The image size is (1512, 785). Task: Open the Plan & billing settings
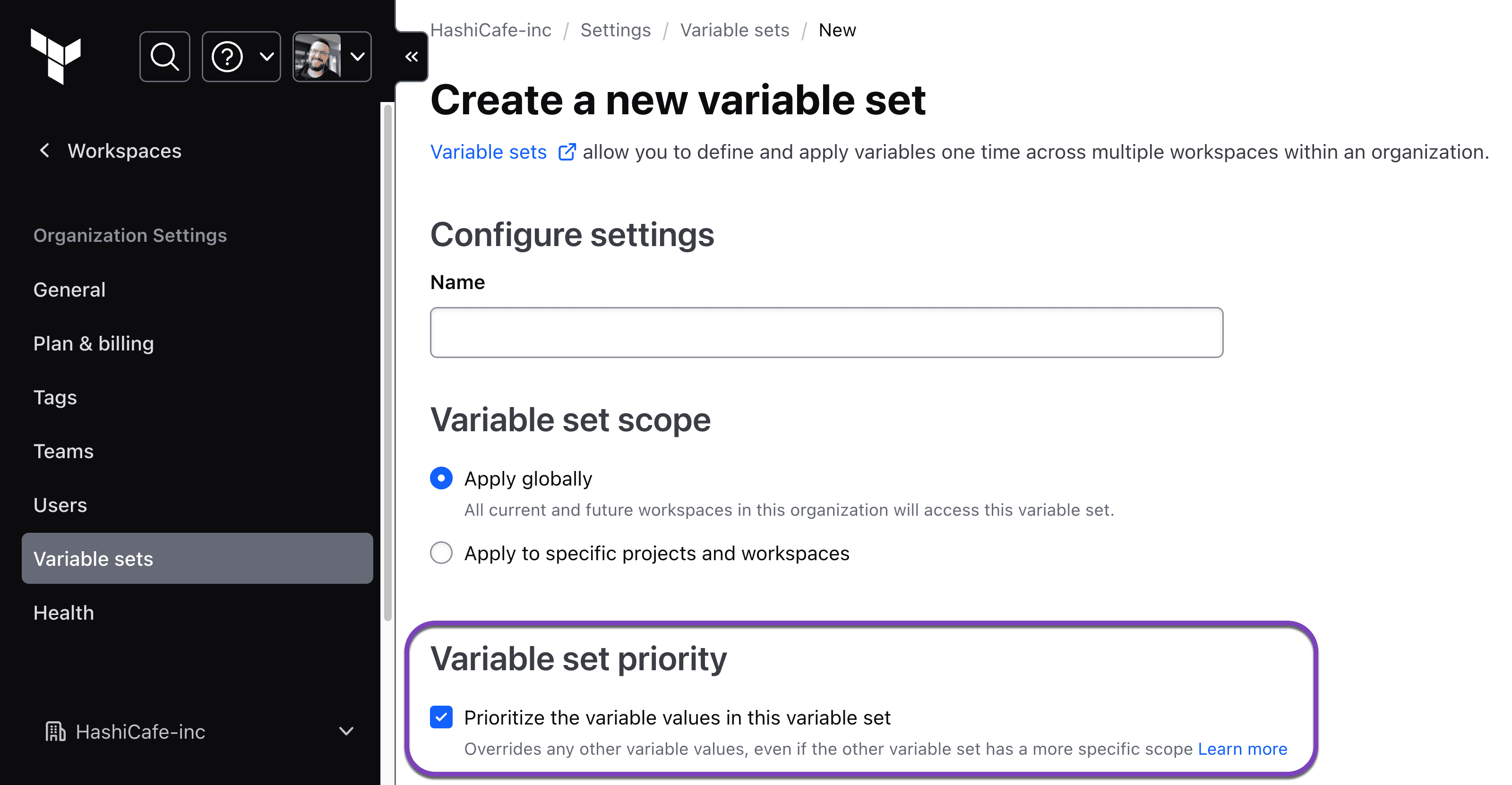(94, 343)
